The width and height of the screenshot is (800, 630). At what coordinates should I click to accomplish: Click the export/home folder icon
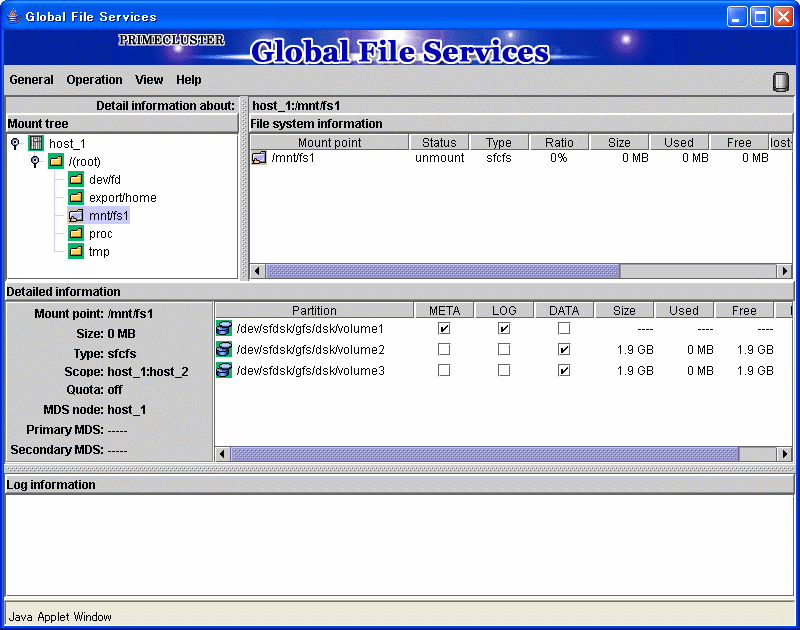[76, 197]
